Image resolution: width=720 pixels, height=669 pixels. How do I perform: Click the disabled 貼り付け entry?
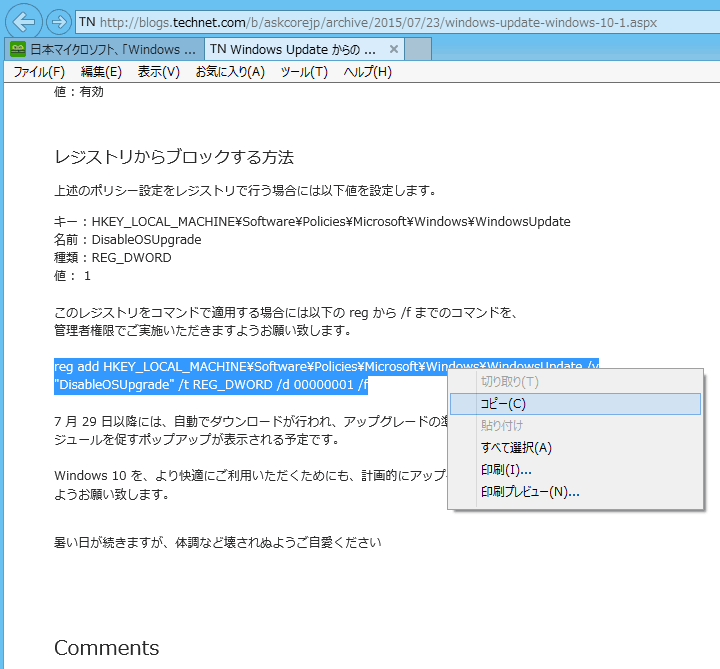click(x=575, y=426)
